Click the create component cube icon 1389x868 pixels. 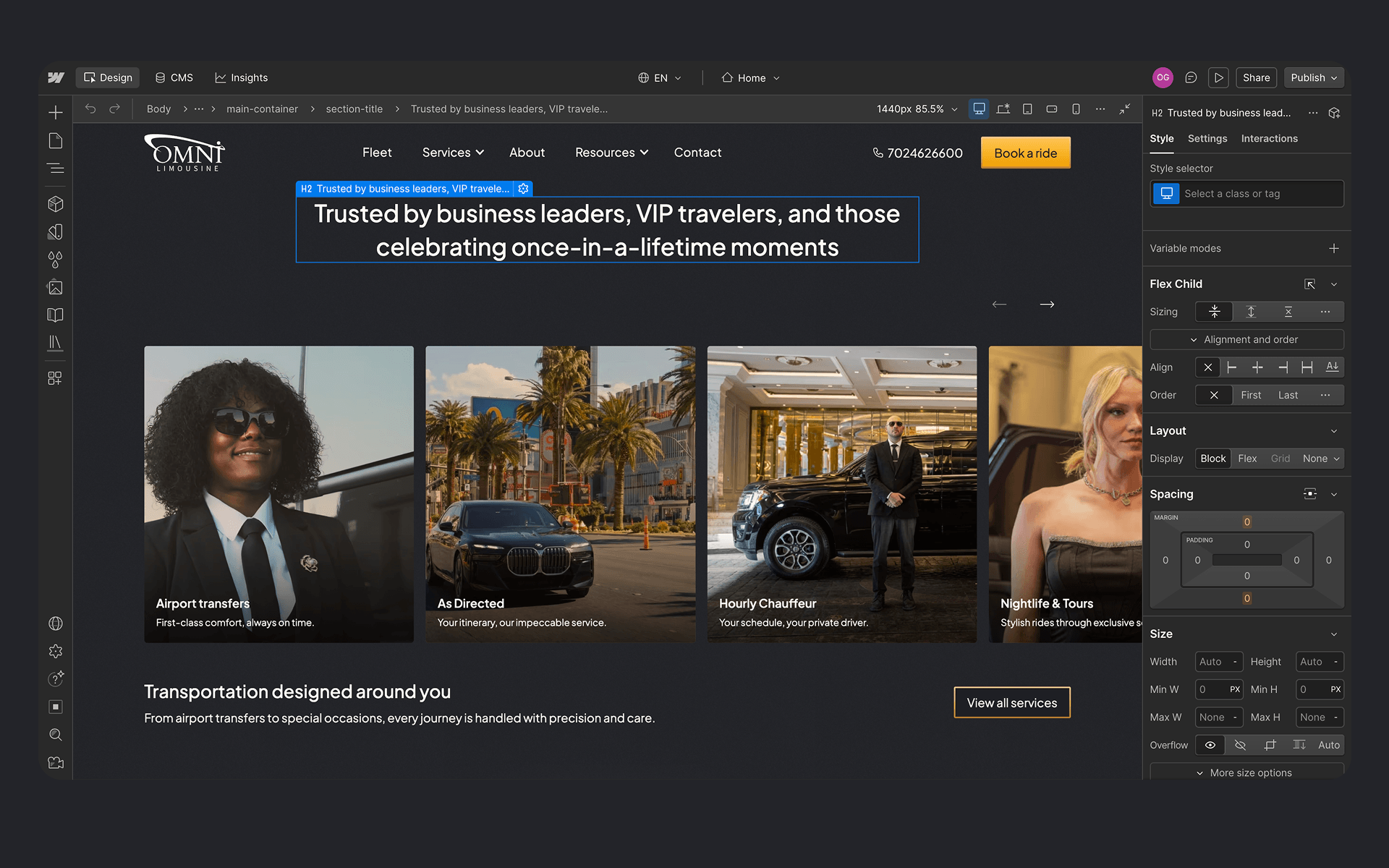pos(1335,113)
